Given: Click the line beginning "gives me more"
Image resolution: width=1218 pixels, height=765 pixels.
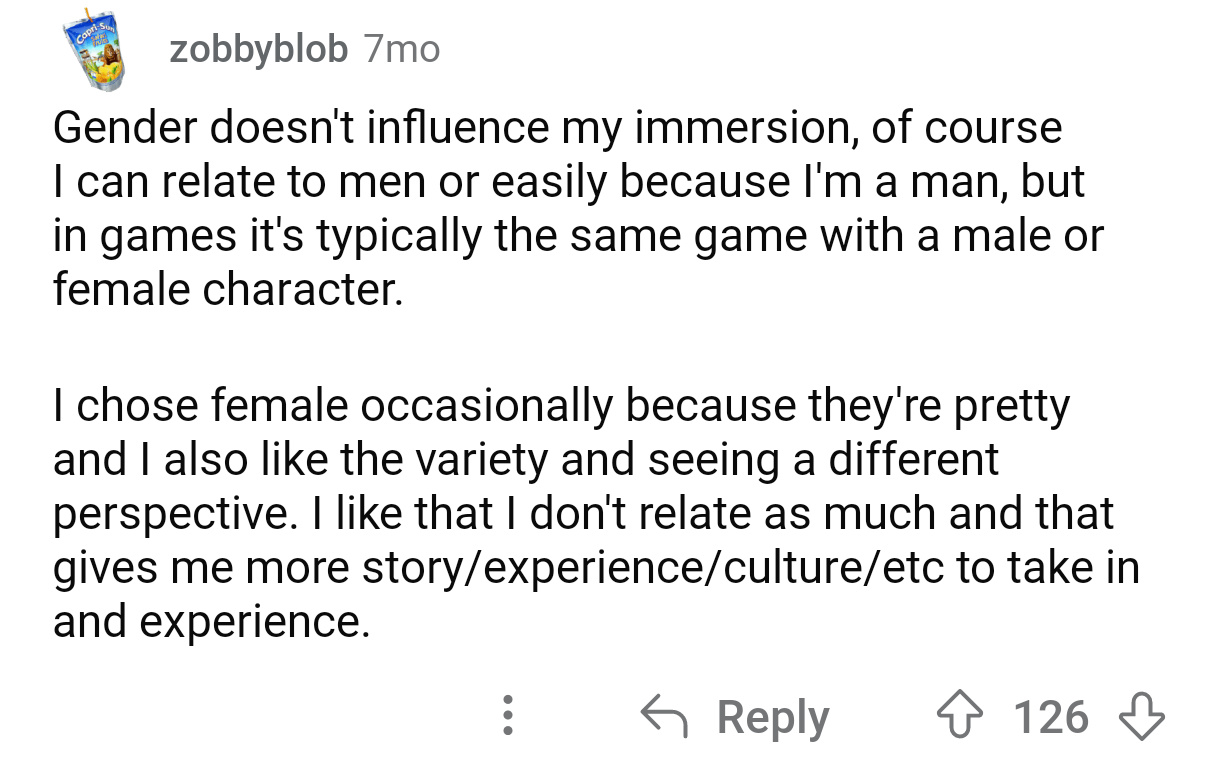Looking at the screenshot, I should tap(595, 568).
